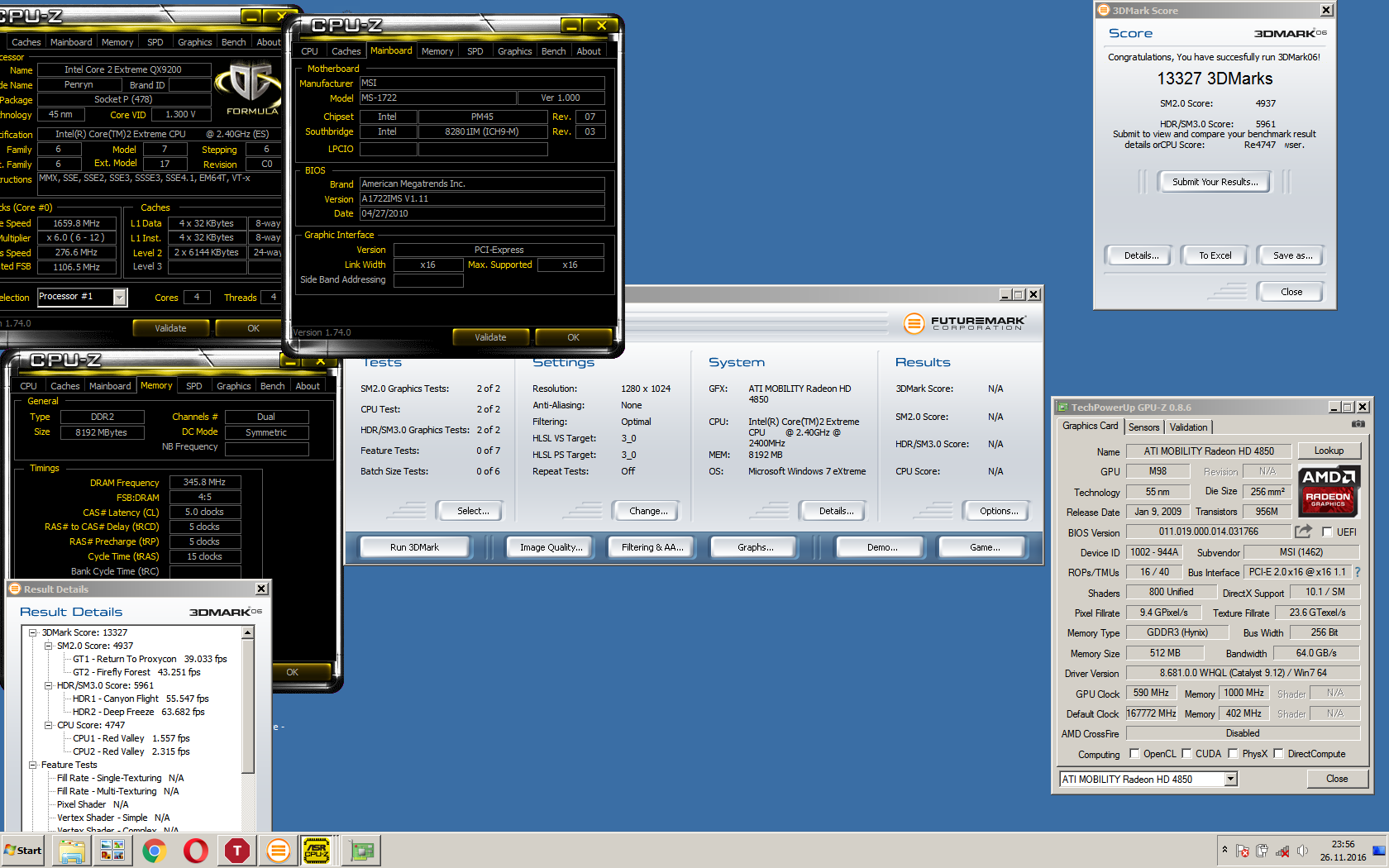Click Options button under Results
1389x868 pixels.
tap(999, 511)
